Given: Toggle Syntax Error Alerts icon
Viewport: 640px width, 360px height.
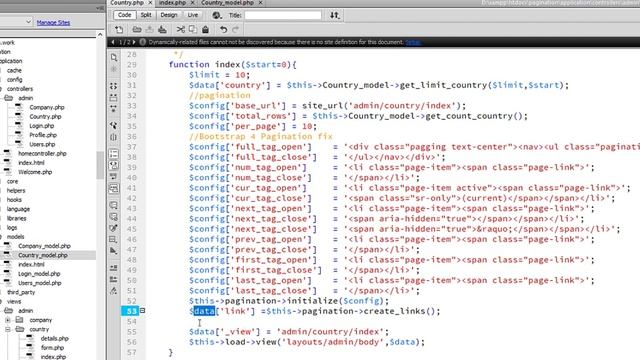Looking at the screenshot, I should [x=113, y=188].
